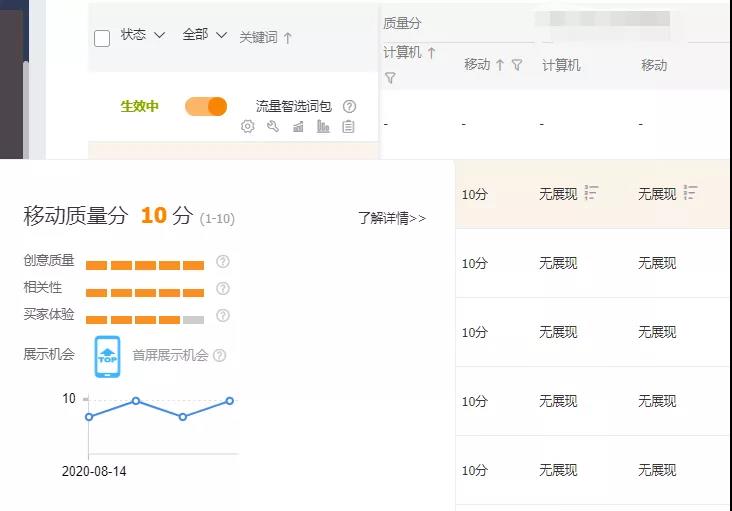
Task: Toggle the 生效中 orange switch off
Action: [x=206, y=106]
